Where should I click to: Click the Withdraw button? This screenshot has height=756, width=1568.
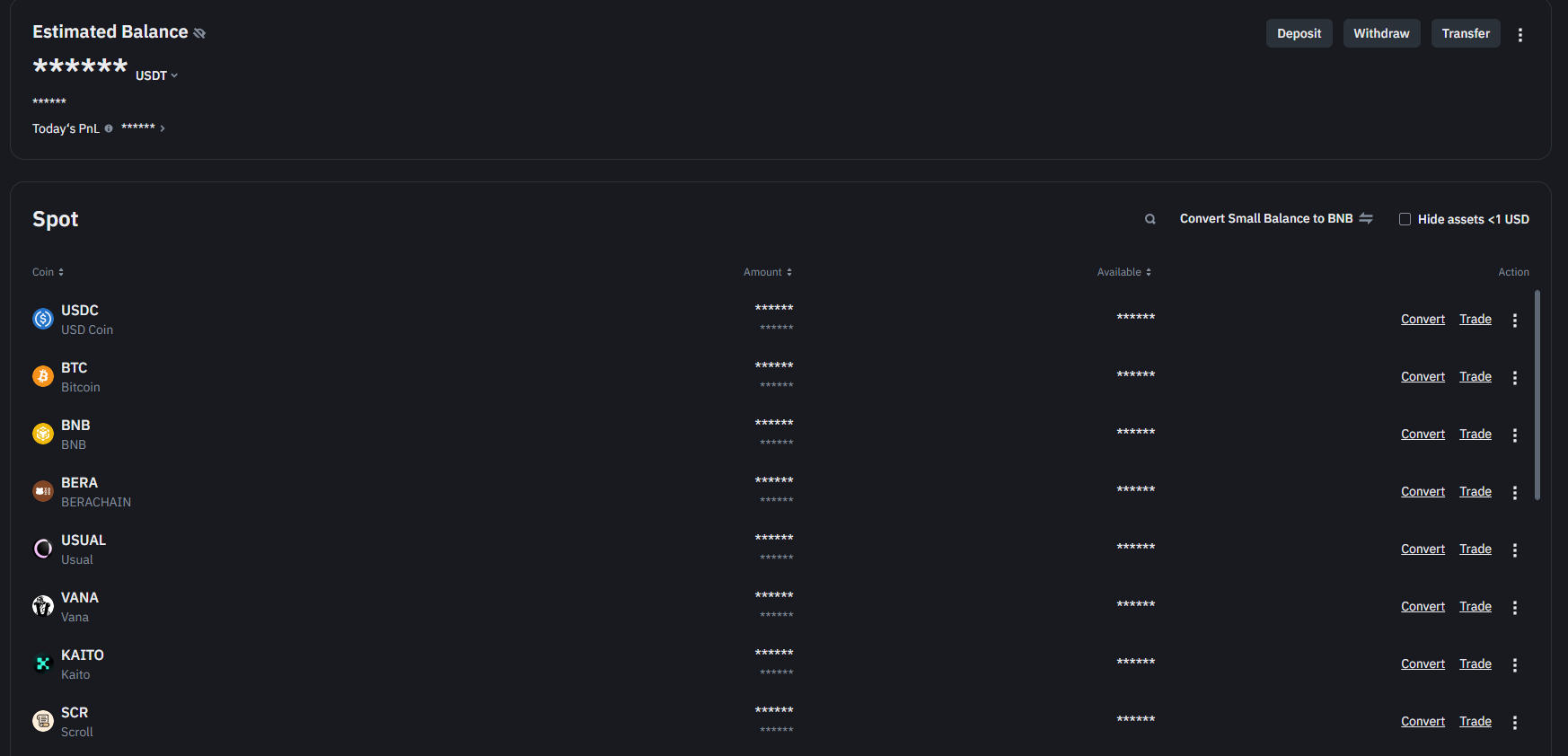point(1381,33)
